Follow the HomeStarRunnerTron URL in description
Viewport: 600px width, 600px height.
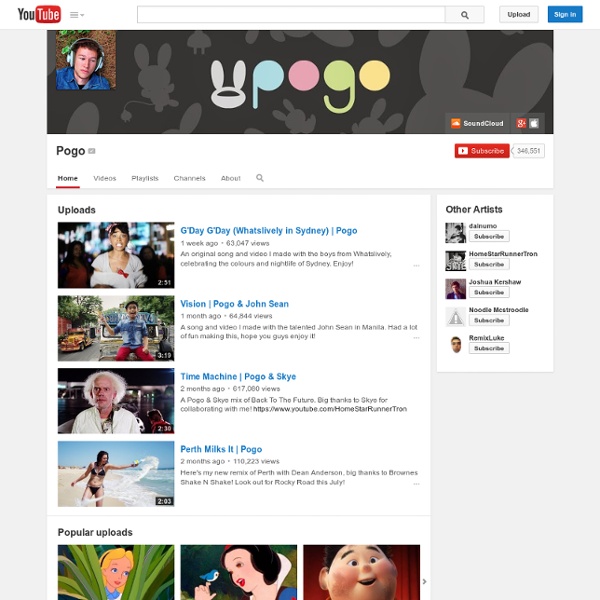330,409
